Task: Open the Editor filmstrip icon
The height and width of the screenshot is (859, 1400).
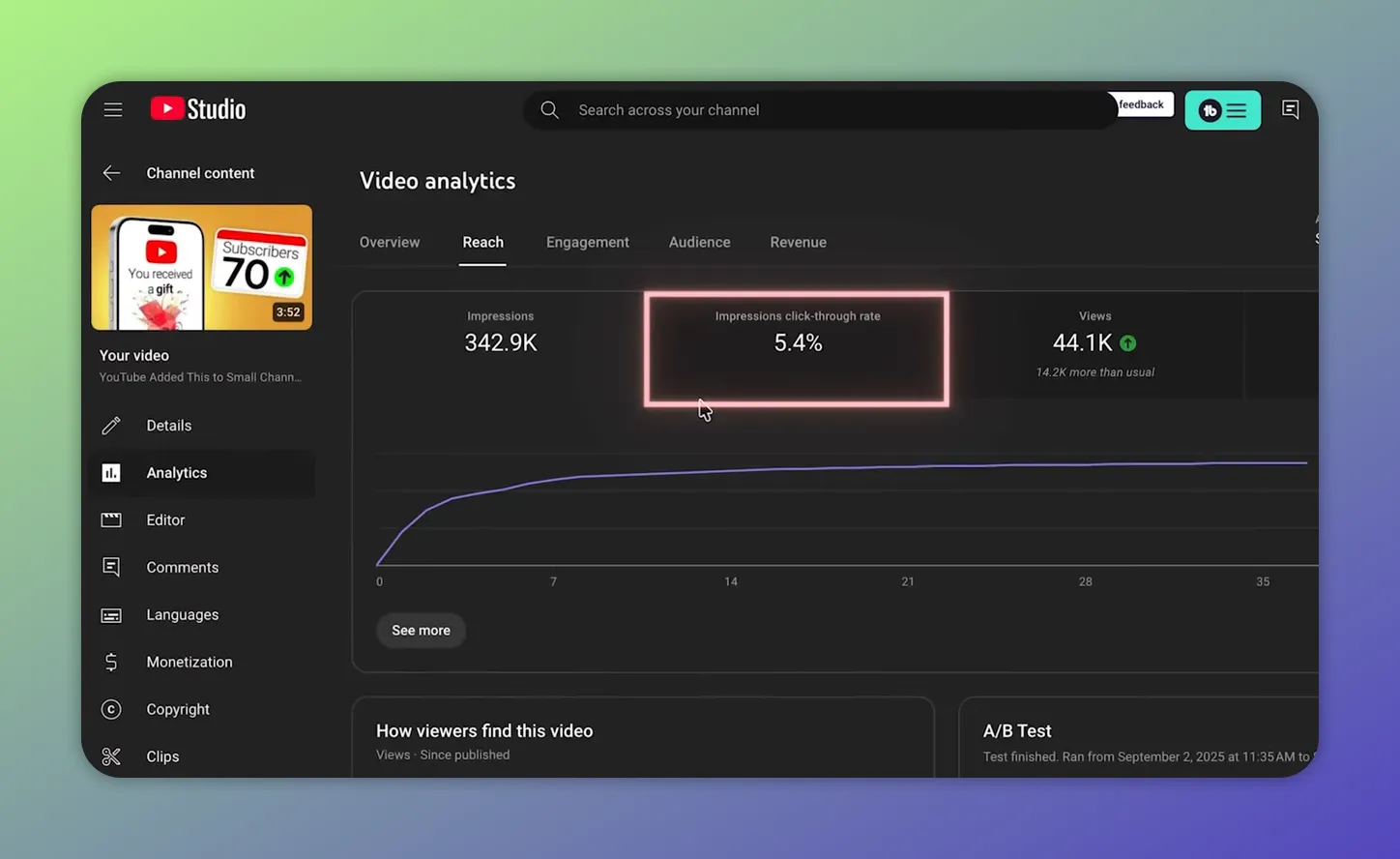Action: [111, 519]
